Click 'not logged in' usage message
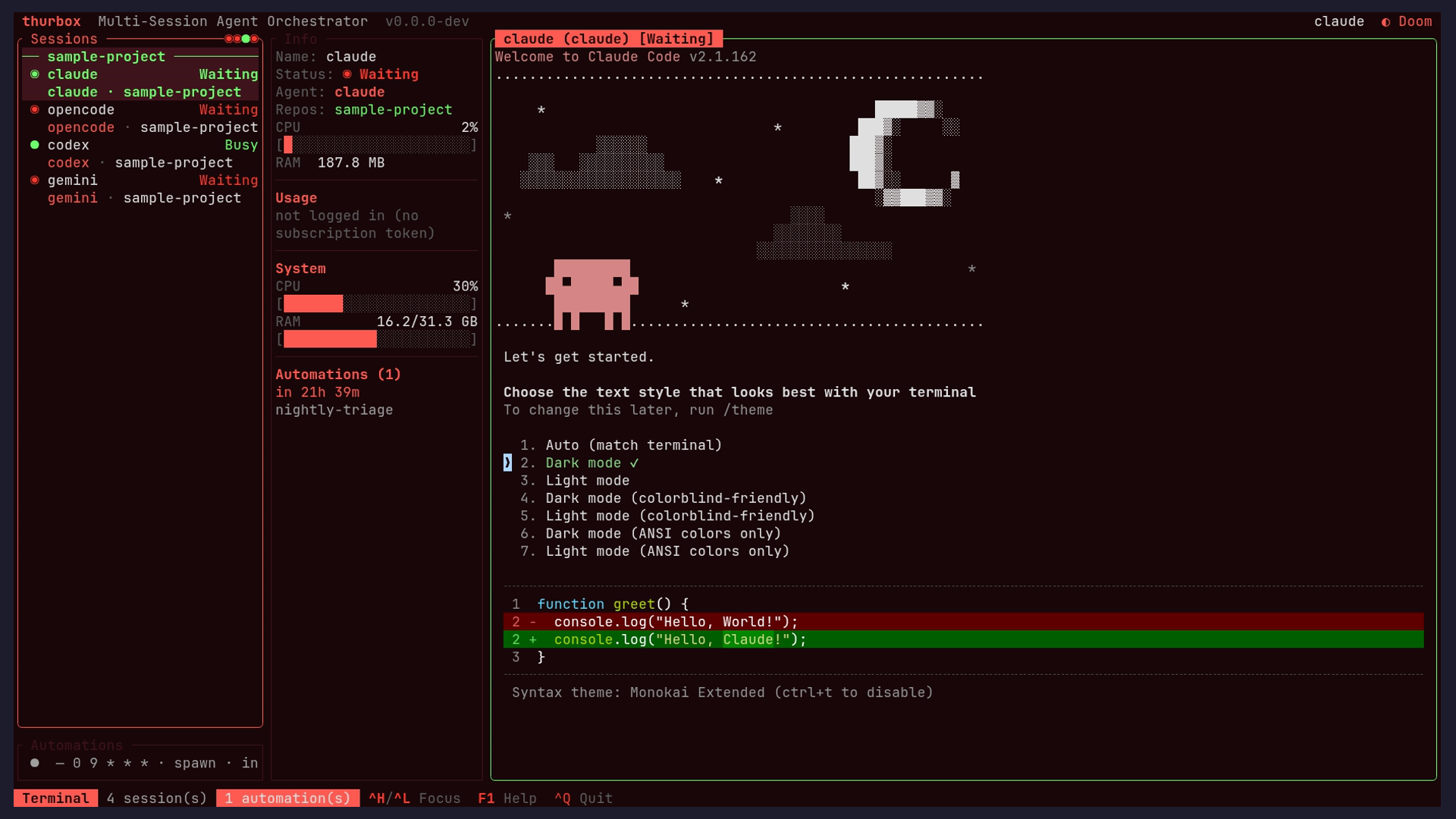Viewport: 1456px width, 819px height. tap(355, 224)
